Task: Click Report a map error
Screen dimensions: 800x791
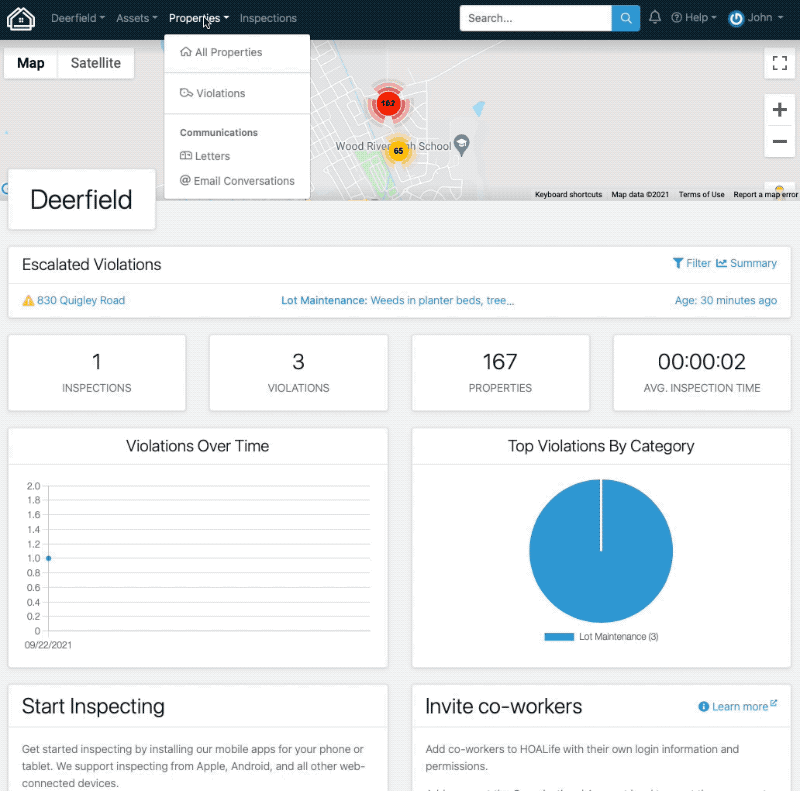Action: tap(766, 194)
